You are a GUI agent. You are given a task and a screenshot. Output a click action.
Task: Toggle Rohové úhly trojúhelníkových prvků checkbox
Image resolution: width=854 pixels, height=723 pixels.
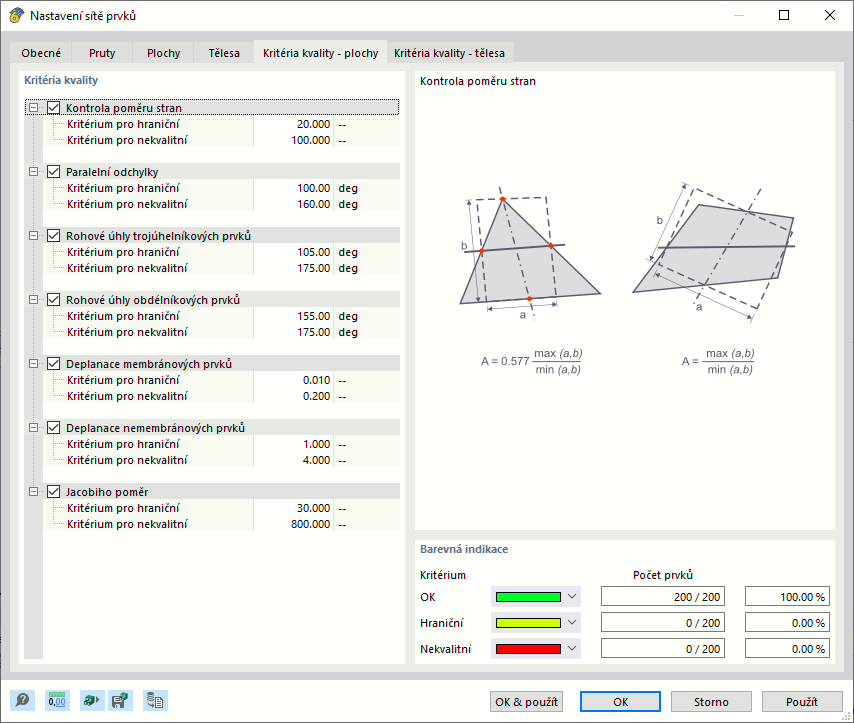tap(53, 236)
